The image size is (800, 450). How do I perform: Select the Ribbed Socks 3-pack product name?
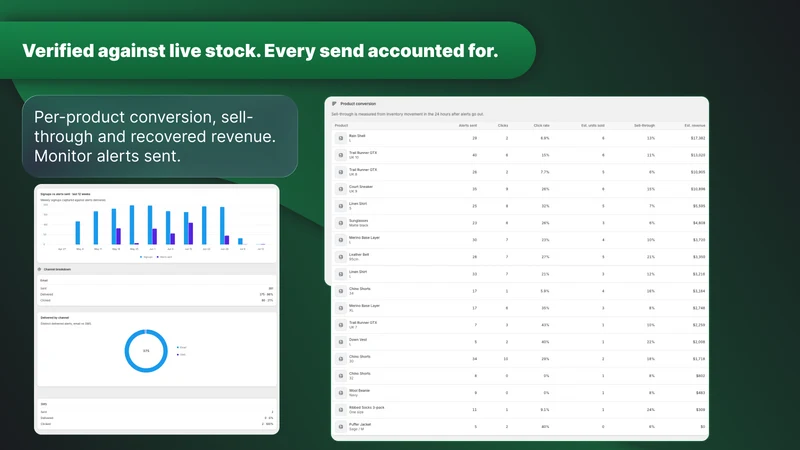click(x=366, y=408)
